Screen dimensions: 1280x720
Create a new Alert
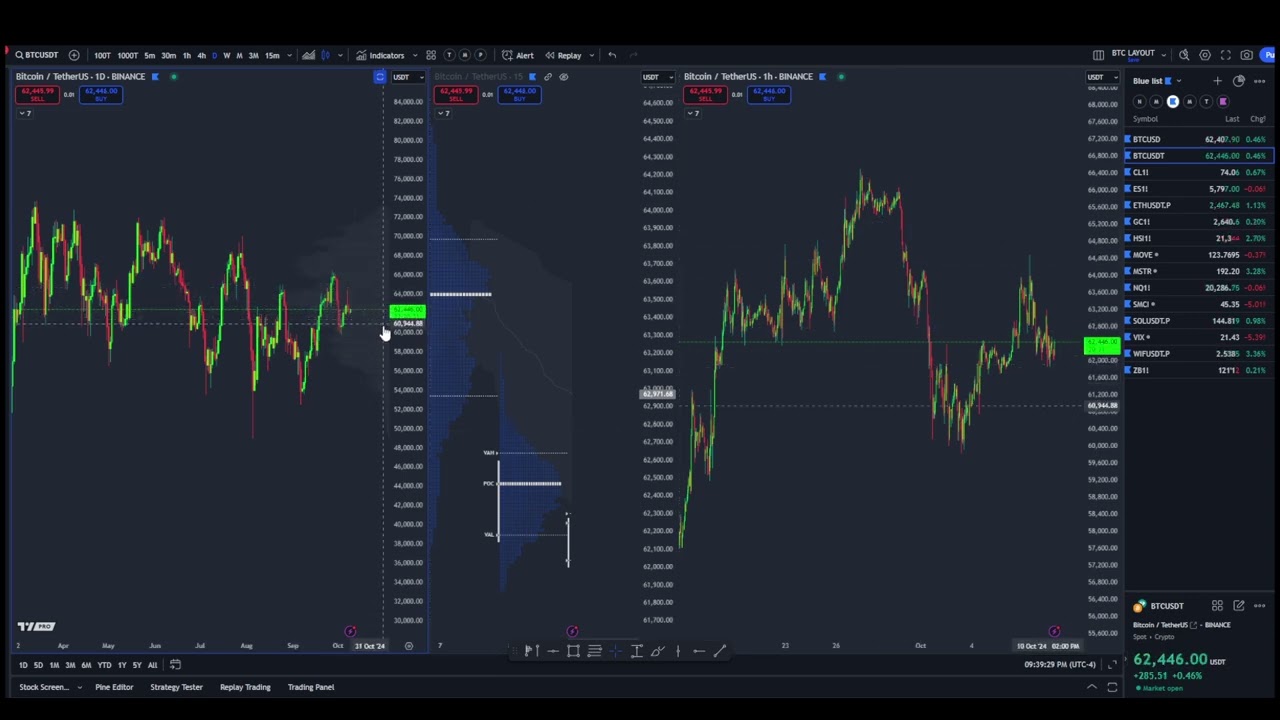click(518, 55)
